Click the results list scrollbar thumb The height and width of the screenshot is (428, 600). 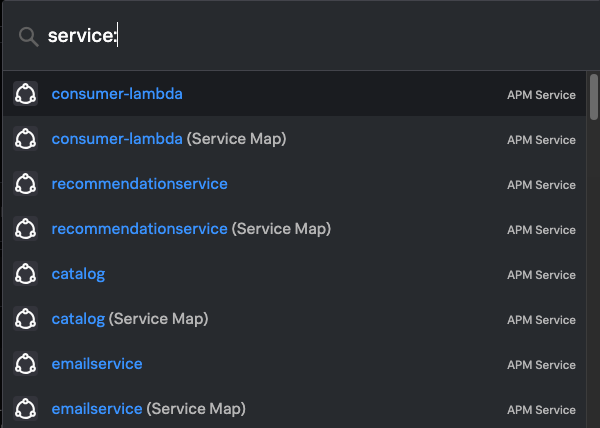click(594, 95)
